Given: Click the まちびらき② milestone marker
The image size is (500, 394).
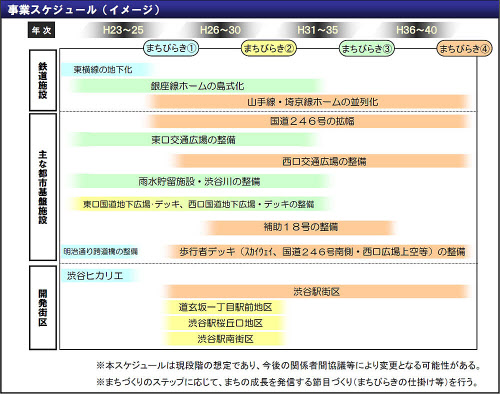Looking at the screenshot, I should [x=269, y=49].
